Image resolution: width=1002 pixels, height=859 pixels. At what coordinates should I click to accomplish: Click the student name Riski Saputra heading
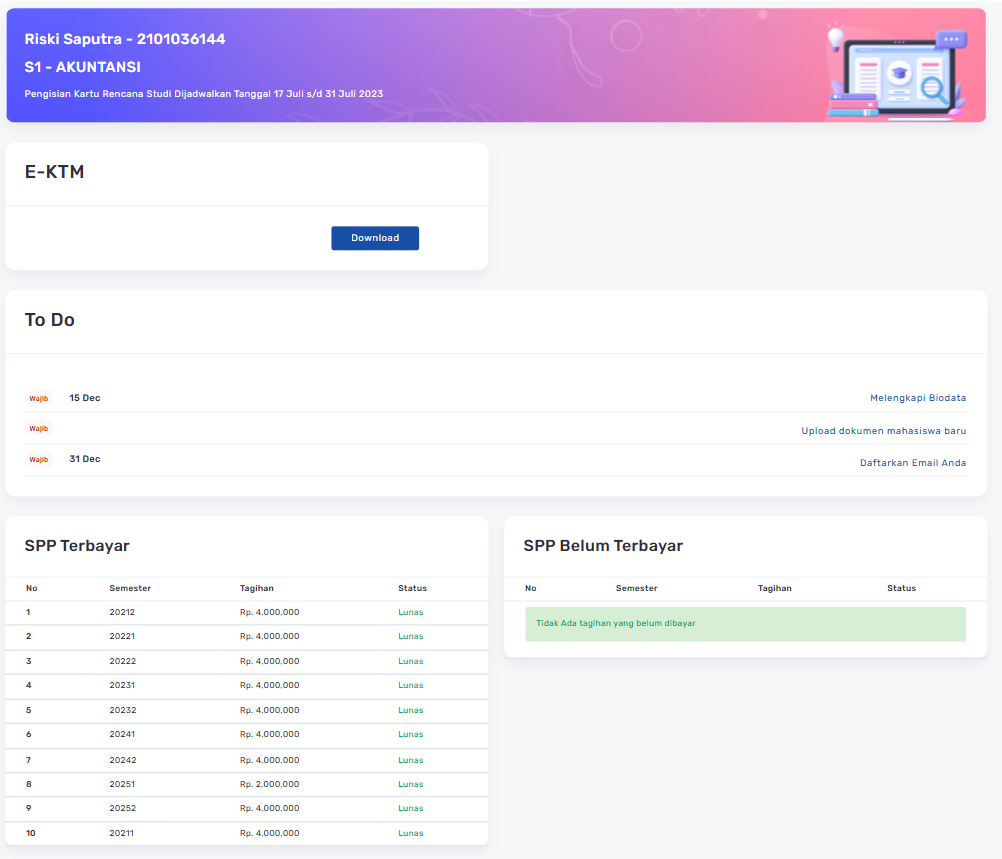(125, 39)
